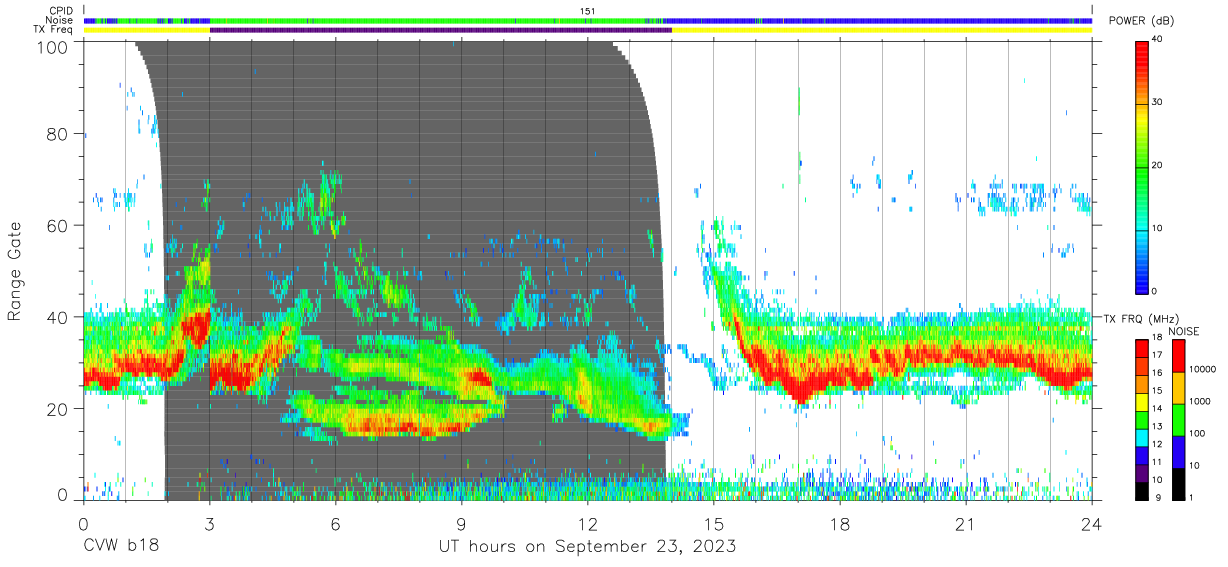Click the '100' tick on NOISE legend
The width and height of the screenshot is (1228, 567).
pos(1195,434)
